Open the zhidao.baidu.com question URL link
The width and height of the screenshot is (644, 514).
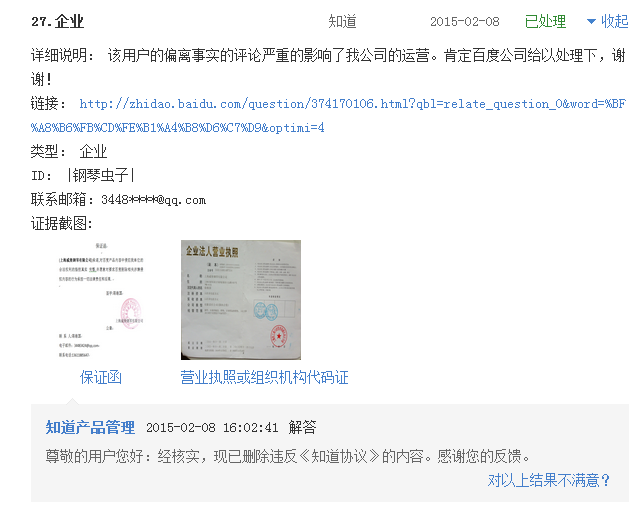point(352,104)
